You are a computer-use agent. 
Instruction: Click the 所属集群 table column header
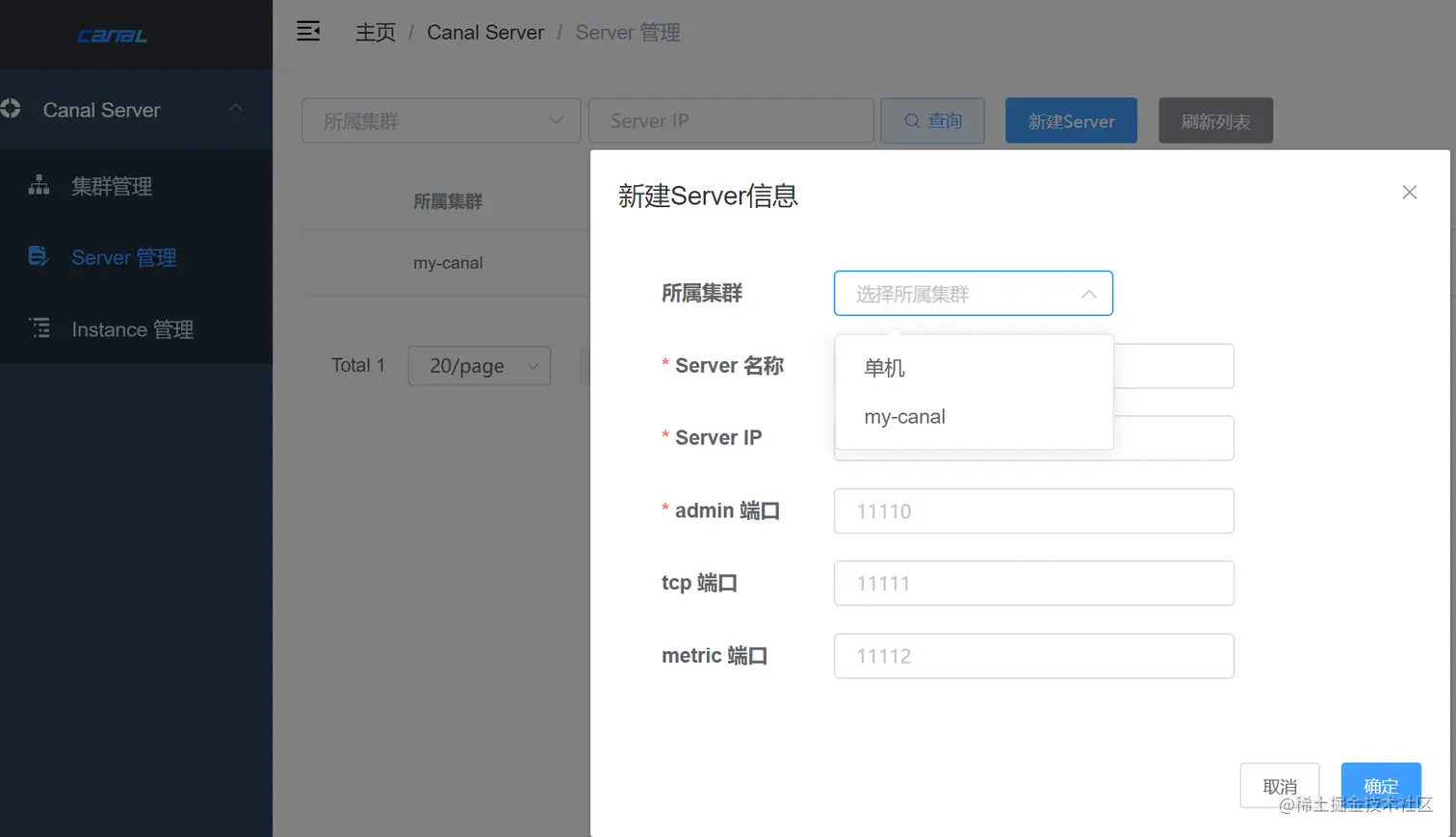click(448, 201)
